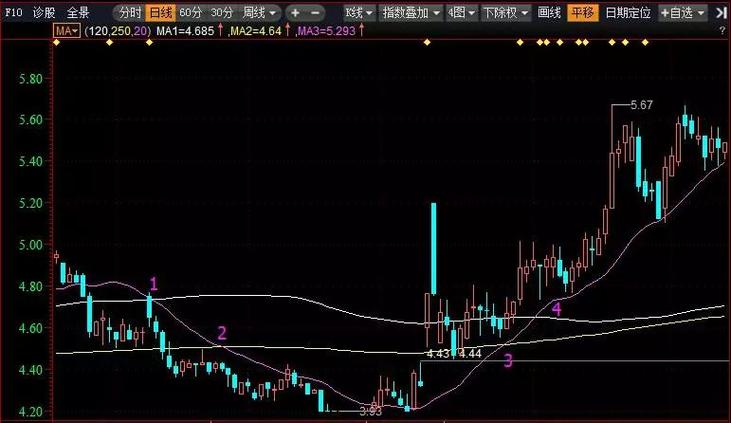Click the first yellow diamond event marker
Screen dimensions: 731x423
(55, 43)
